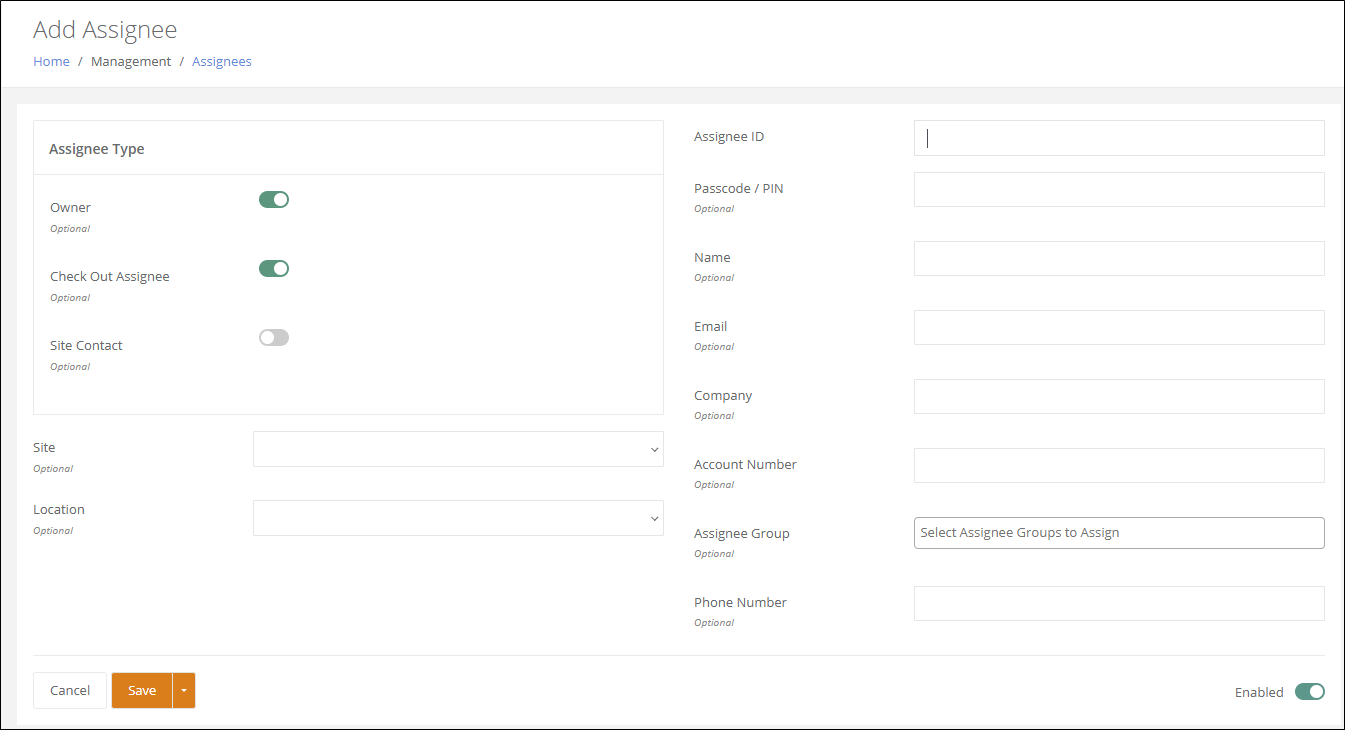1345x730 pixels.
Task: Open the Assignee Group selector
Action: [1119, 533]
